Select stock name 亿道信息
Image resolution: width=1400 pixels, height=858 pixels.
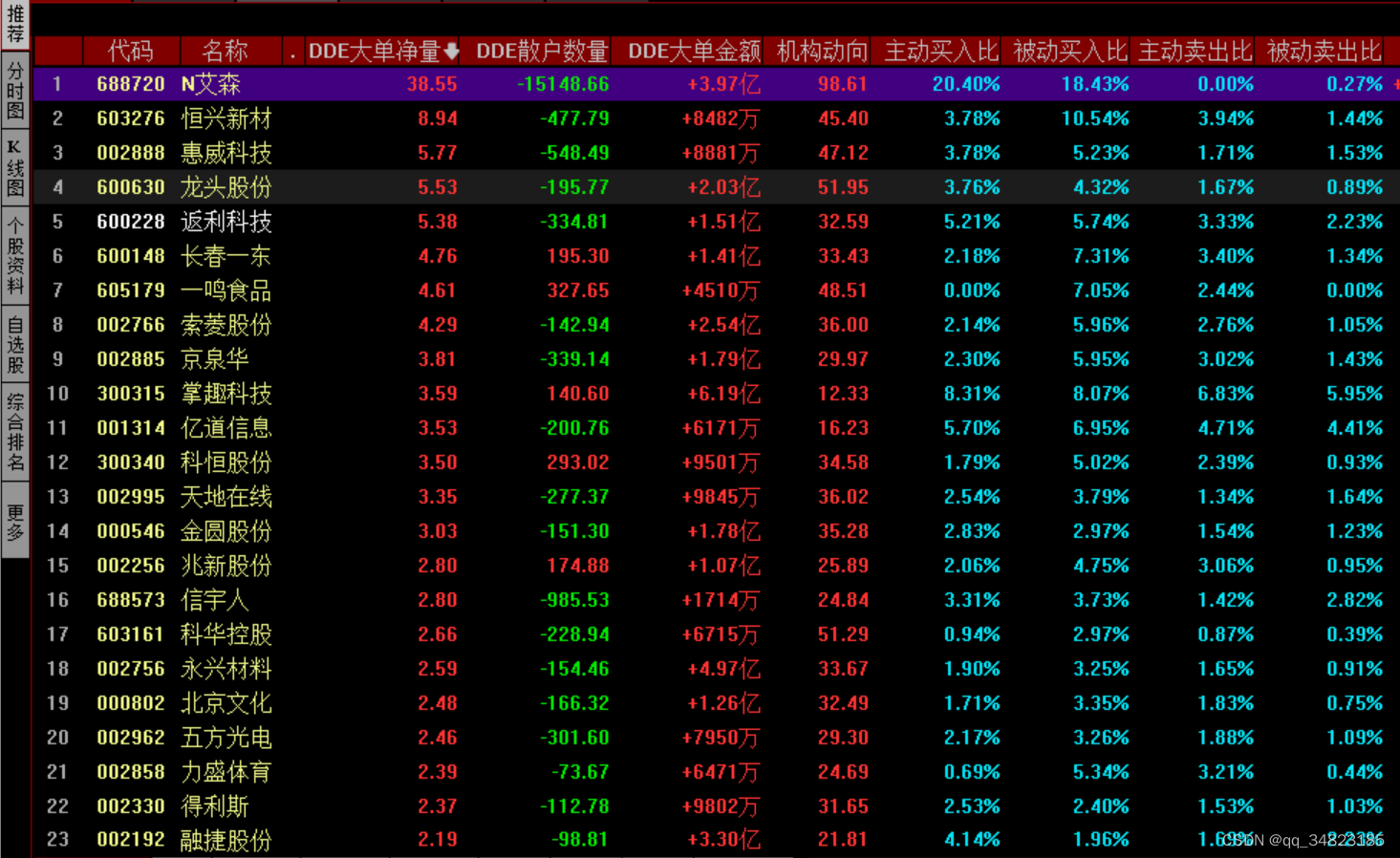[x=226, y=428]
